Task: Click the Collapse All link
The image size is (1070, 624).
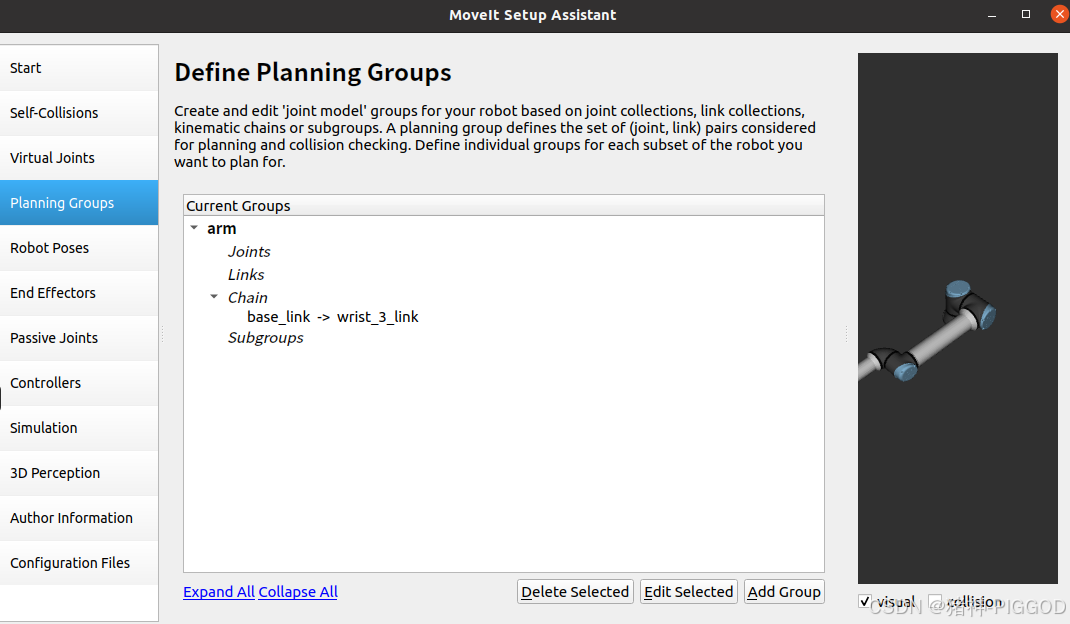Action: tap(298, 592)
